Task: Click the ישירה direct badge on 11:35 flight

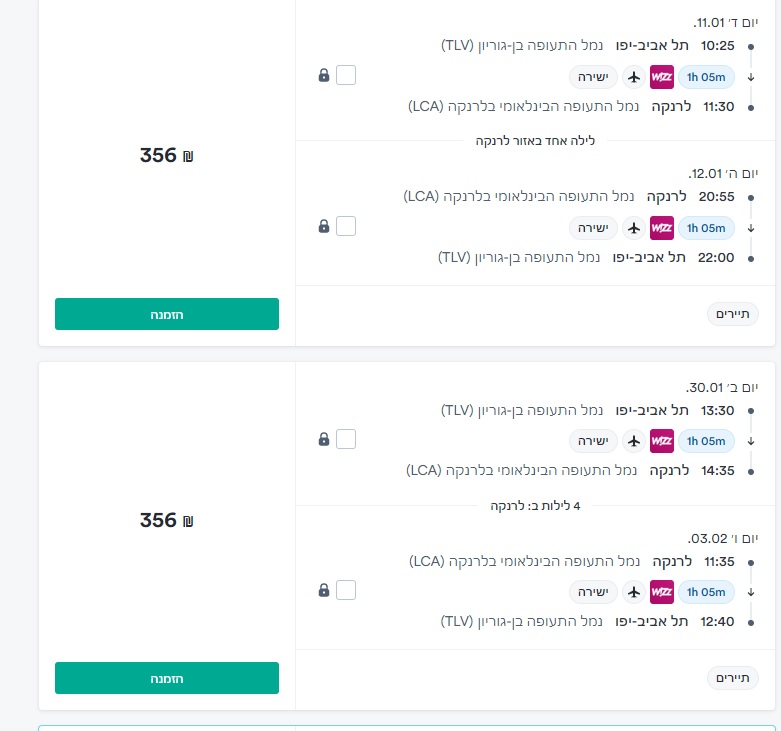Action: tap(594, 591)
